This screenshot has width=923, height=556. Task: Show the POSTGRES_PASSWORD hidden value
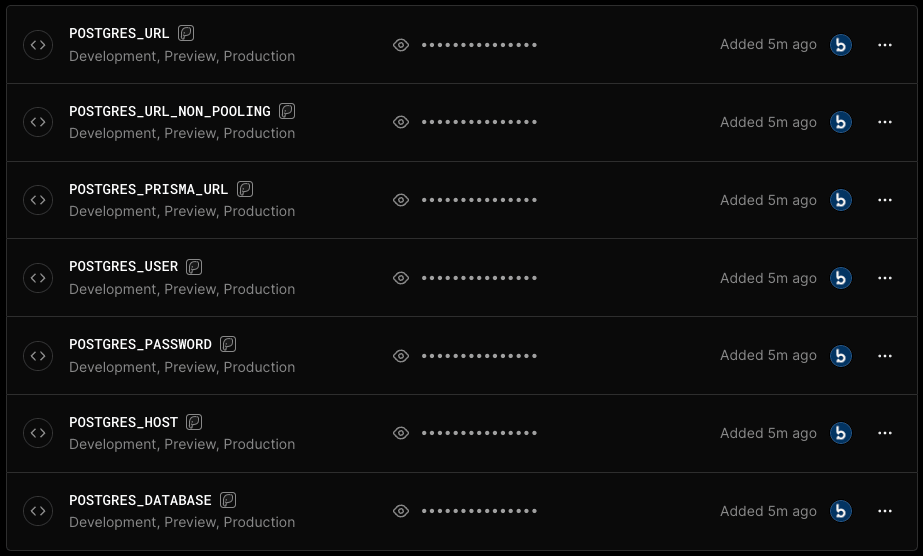coord(401,356)
